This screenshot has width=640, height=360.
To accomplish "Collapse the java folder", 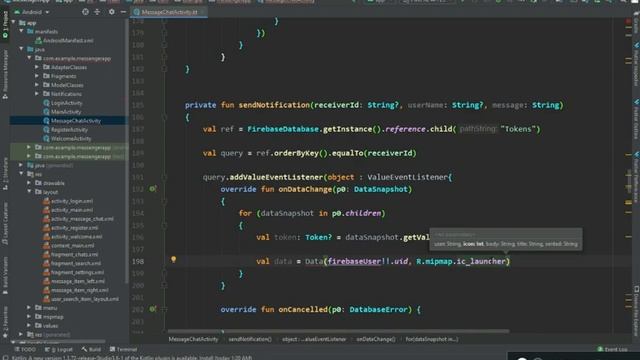I will [x=21, y=49].
